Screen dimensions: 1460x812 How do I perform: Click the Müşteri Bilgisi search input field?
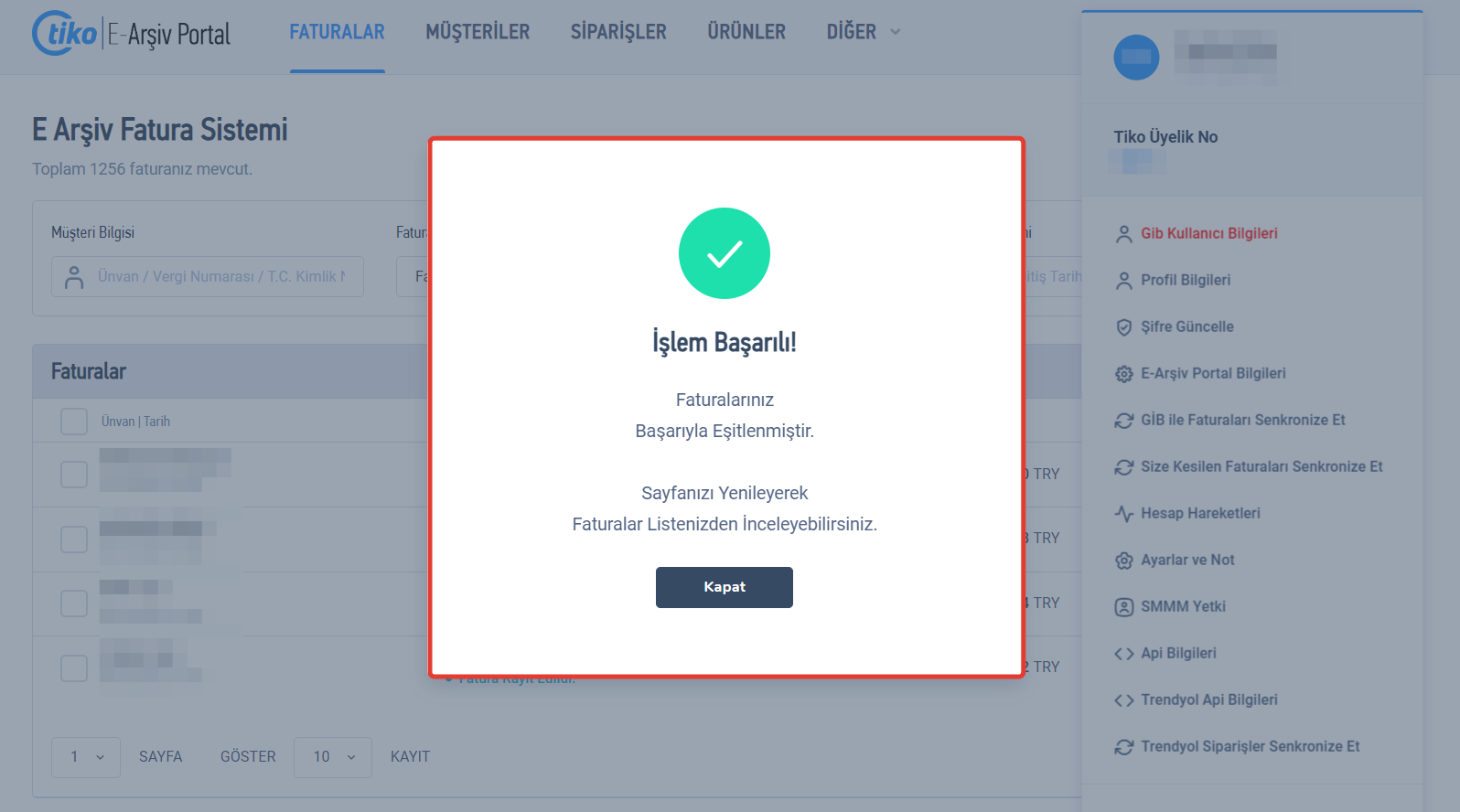(x=208, y=277)
